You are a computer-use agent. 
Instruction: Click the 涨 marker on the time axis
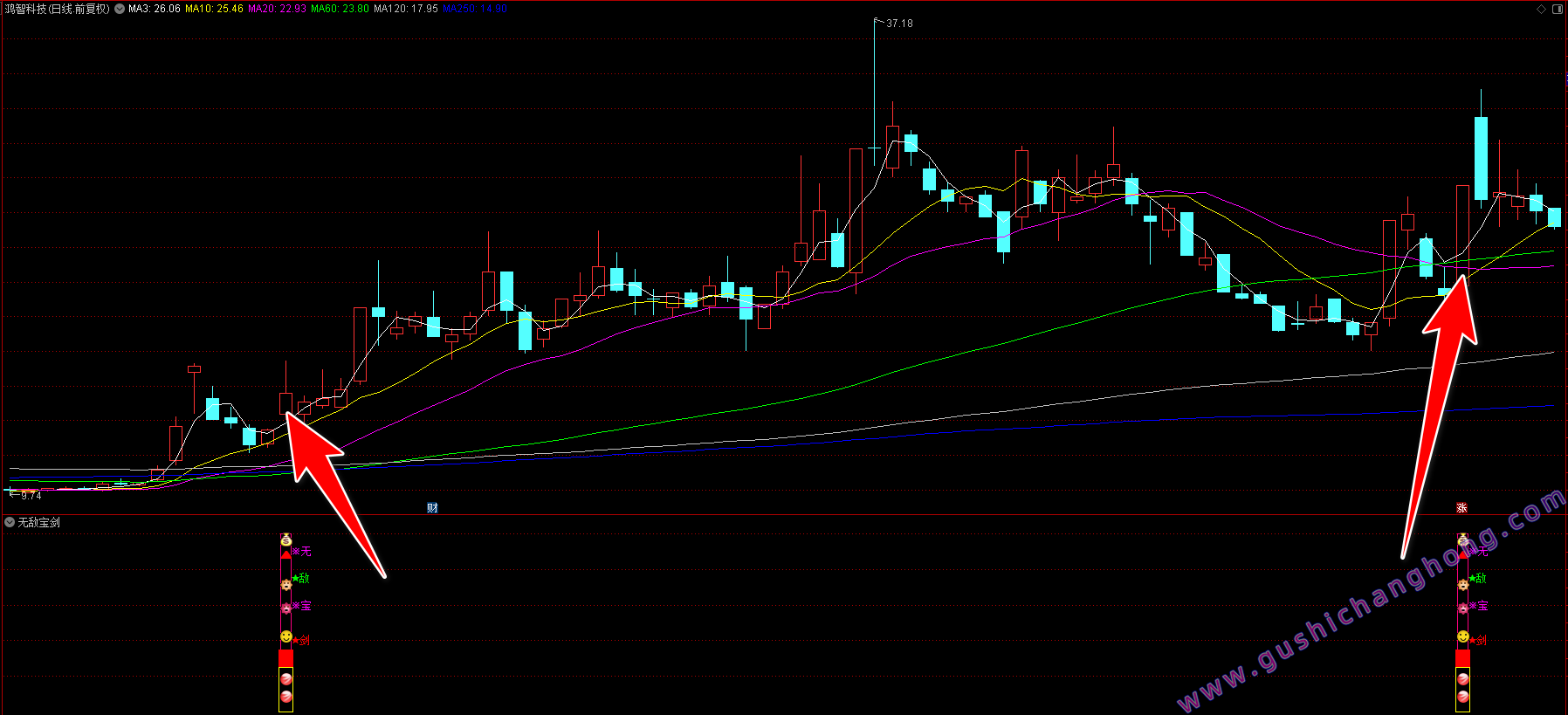(1462, 508)
